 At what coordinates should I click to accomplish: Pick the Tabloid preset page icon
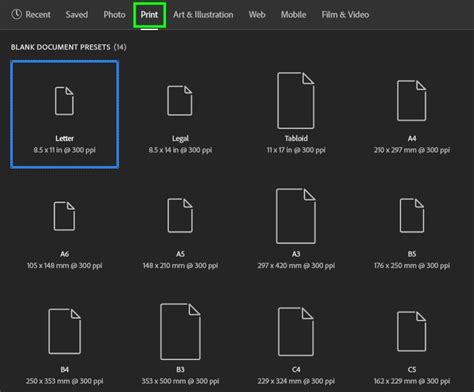click(296, 100)
